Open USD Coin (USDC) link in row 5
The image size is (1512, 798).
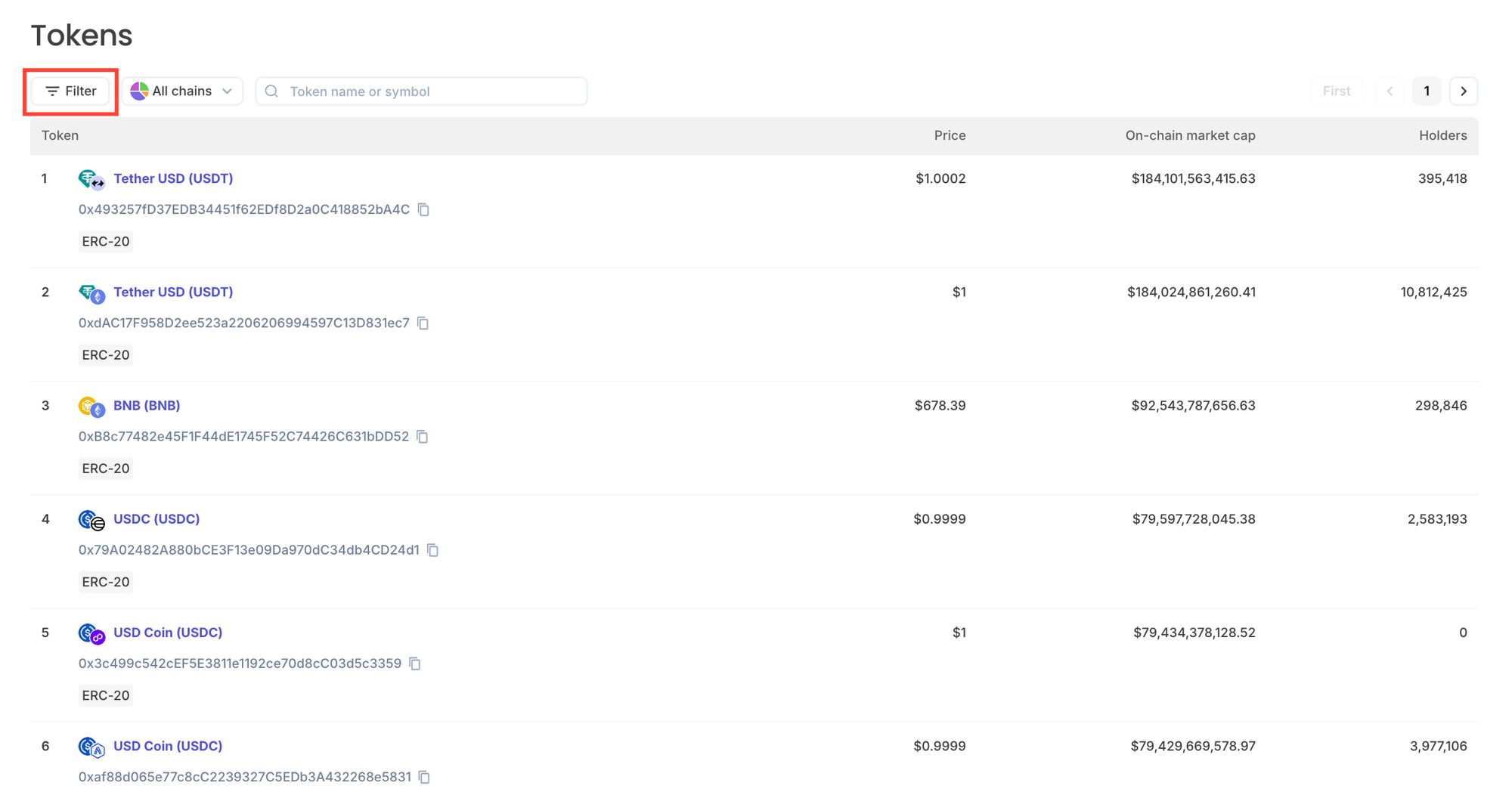(x=168, y=632)
